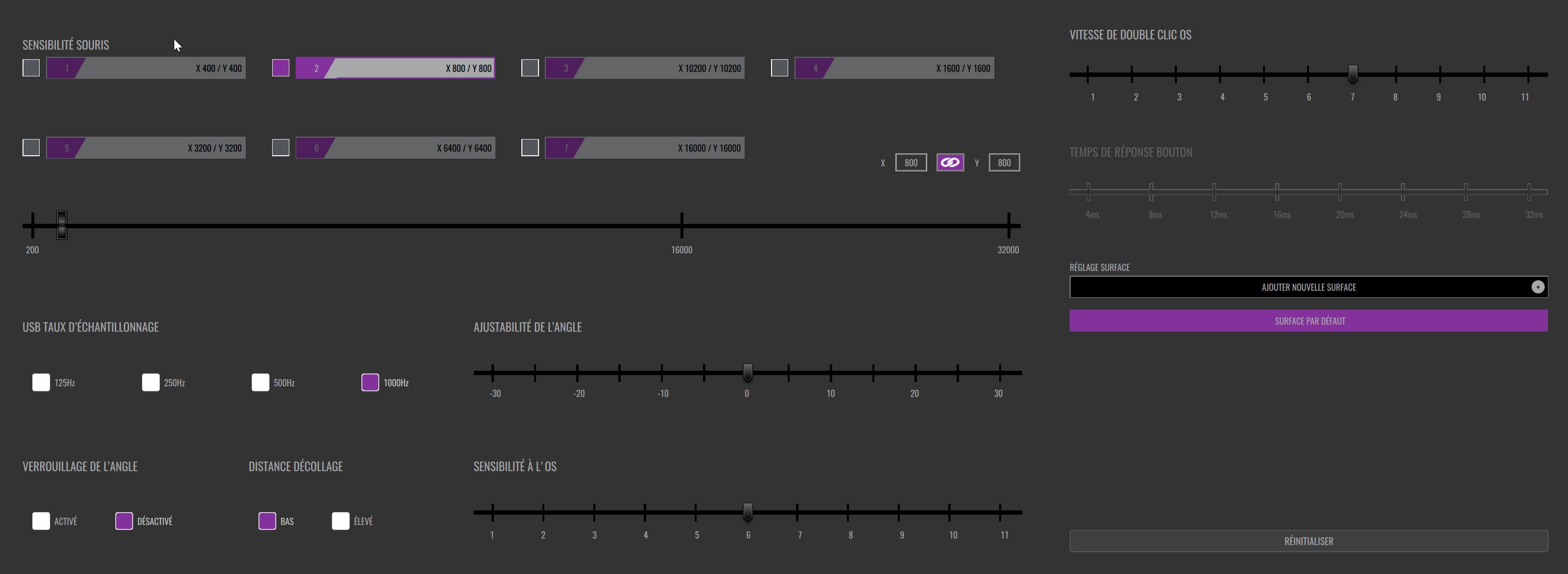Set double click speed to 9
This screenshot has width=1568, height=574.
1440,75
